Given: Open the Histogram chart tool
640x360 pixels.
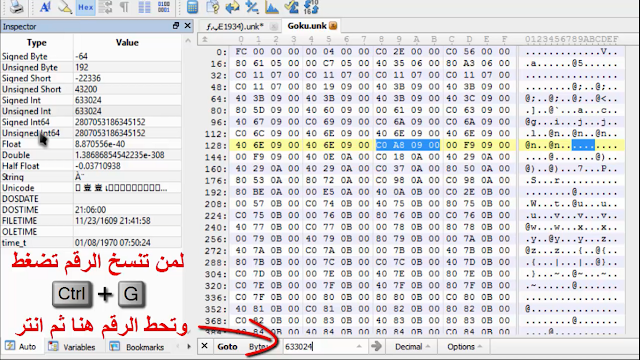Looking at the screenshot, I should 271,7.
